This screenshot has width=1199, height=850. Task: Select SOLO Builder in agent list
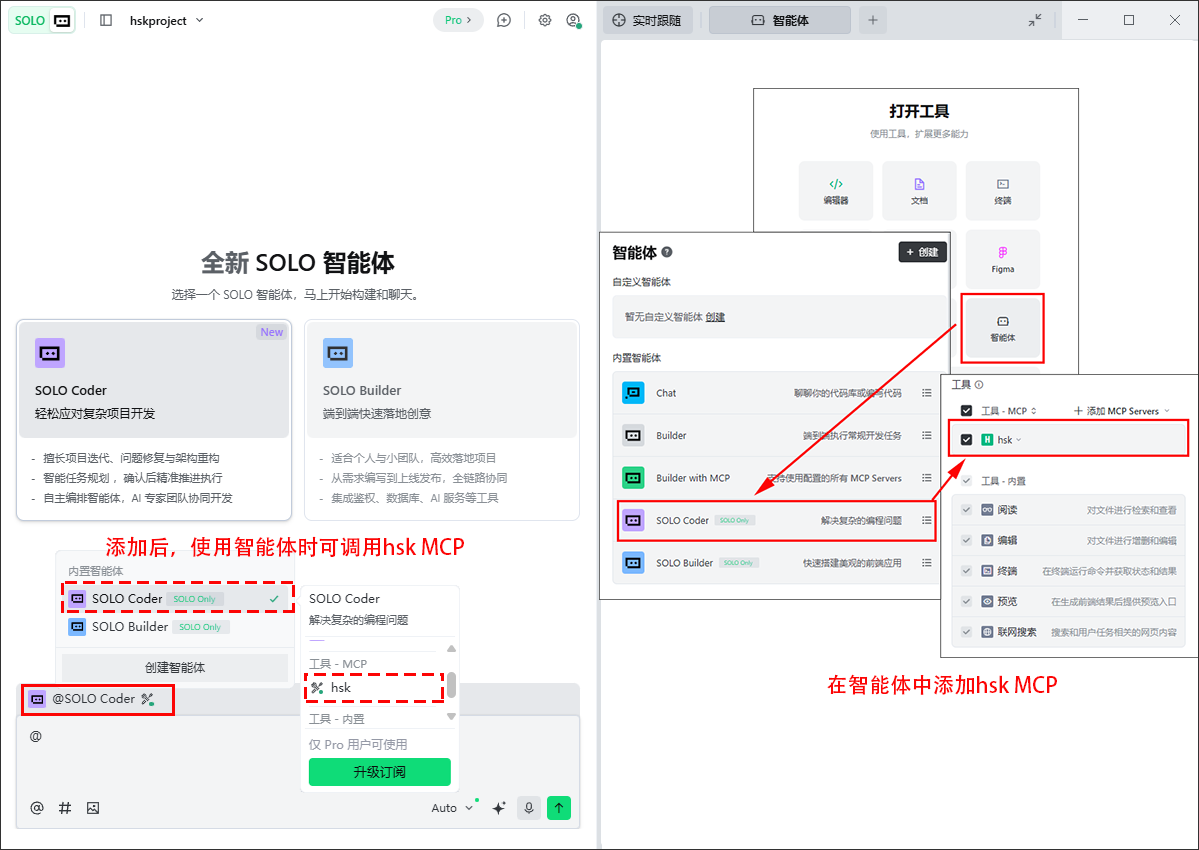pos(130,627)
